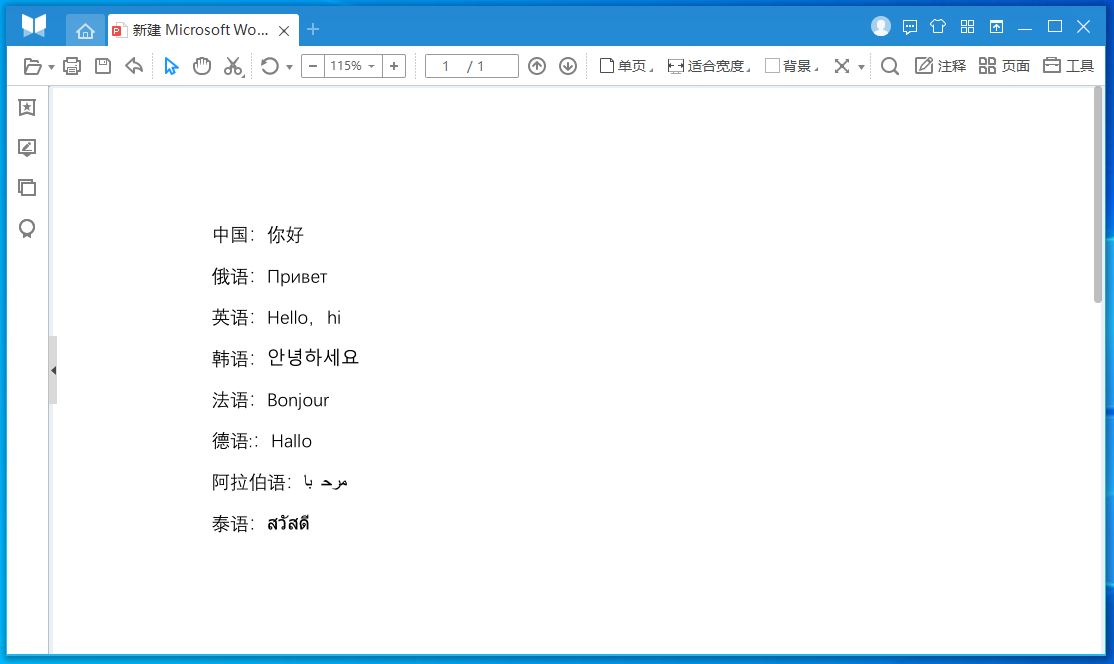Click the snapshot scissors tool
The image size is (1114, 664).
[x=232, y=65]
